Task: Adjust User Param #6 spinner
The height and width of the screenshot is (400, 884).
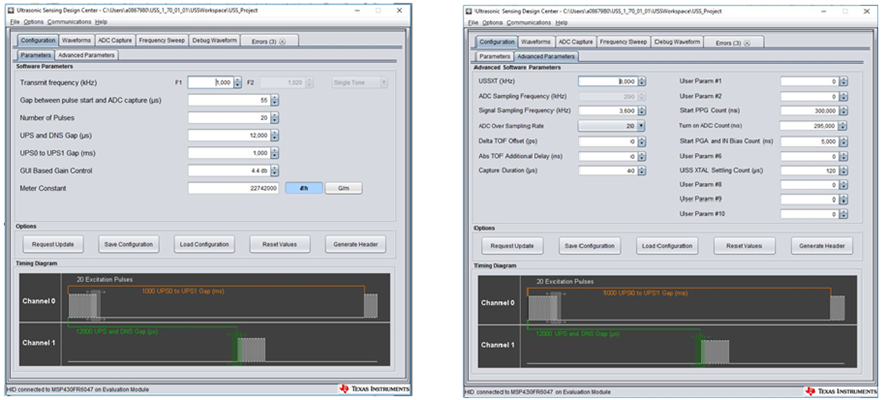Action: coord(843,156)
